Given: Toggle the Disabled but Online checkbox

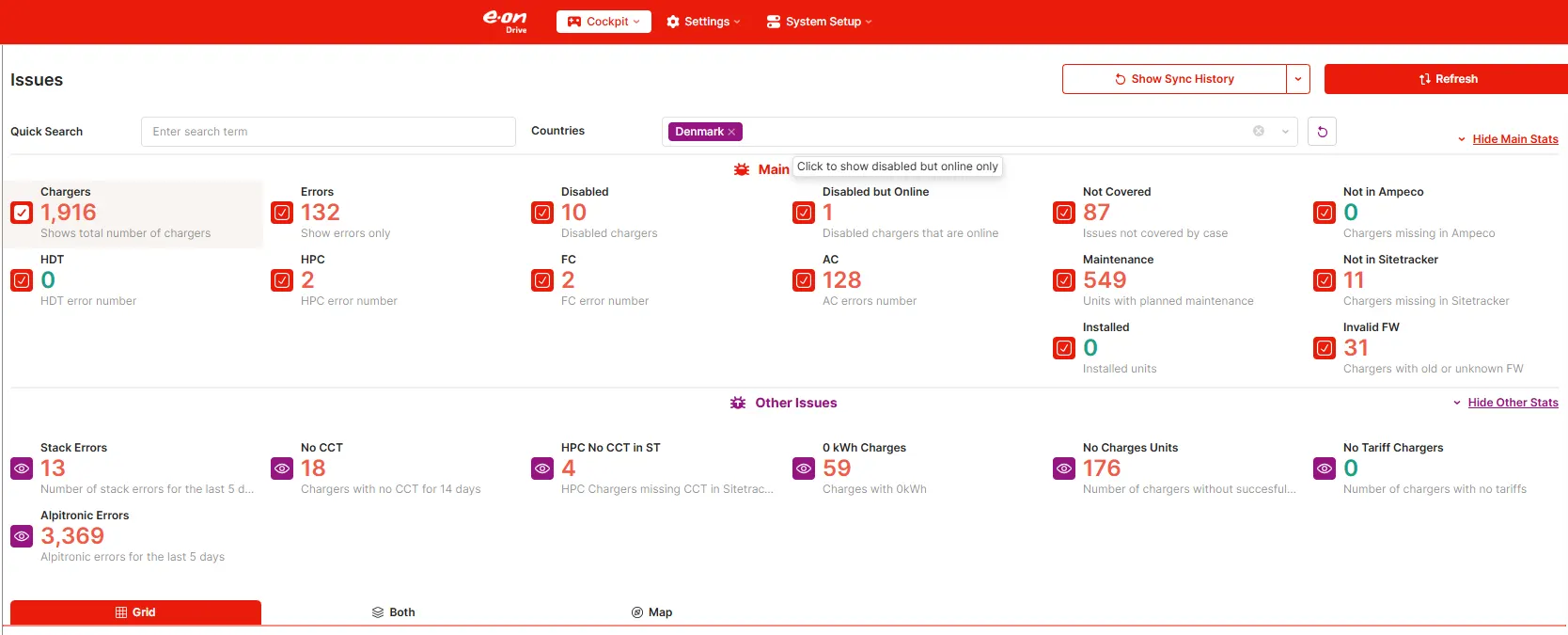Looking at the screenshot, I should click(x=804, y=213).
